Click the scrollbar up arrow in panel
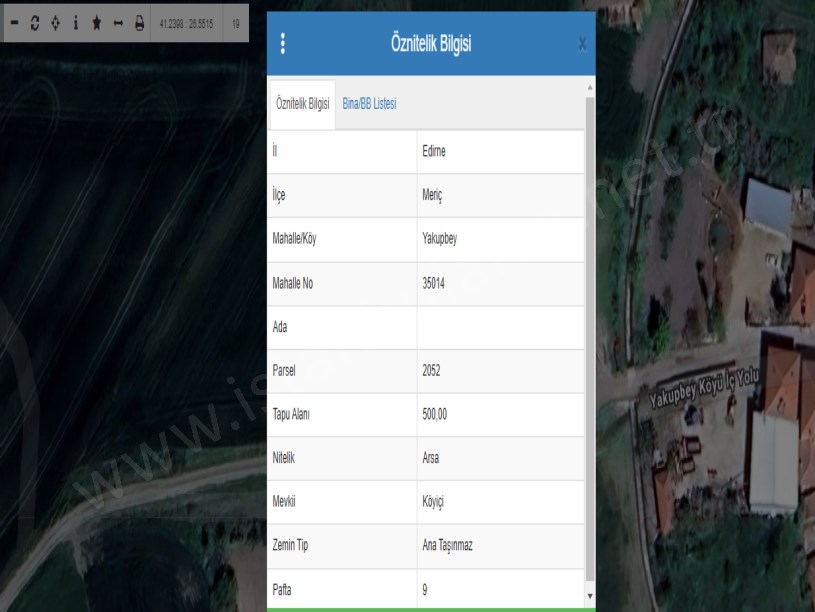 point(589,89)
